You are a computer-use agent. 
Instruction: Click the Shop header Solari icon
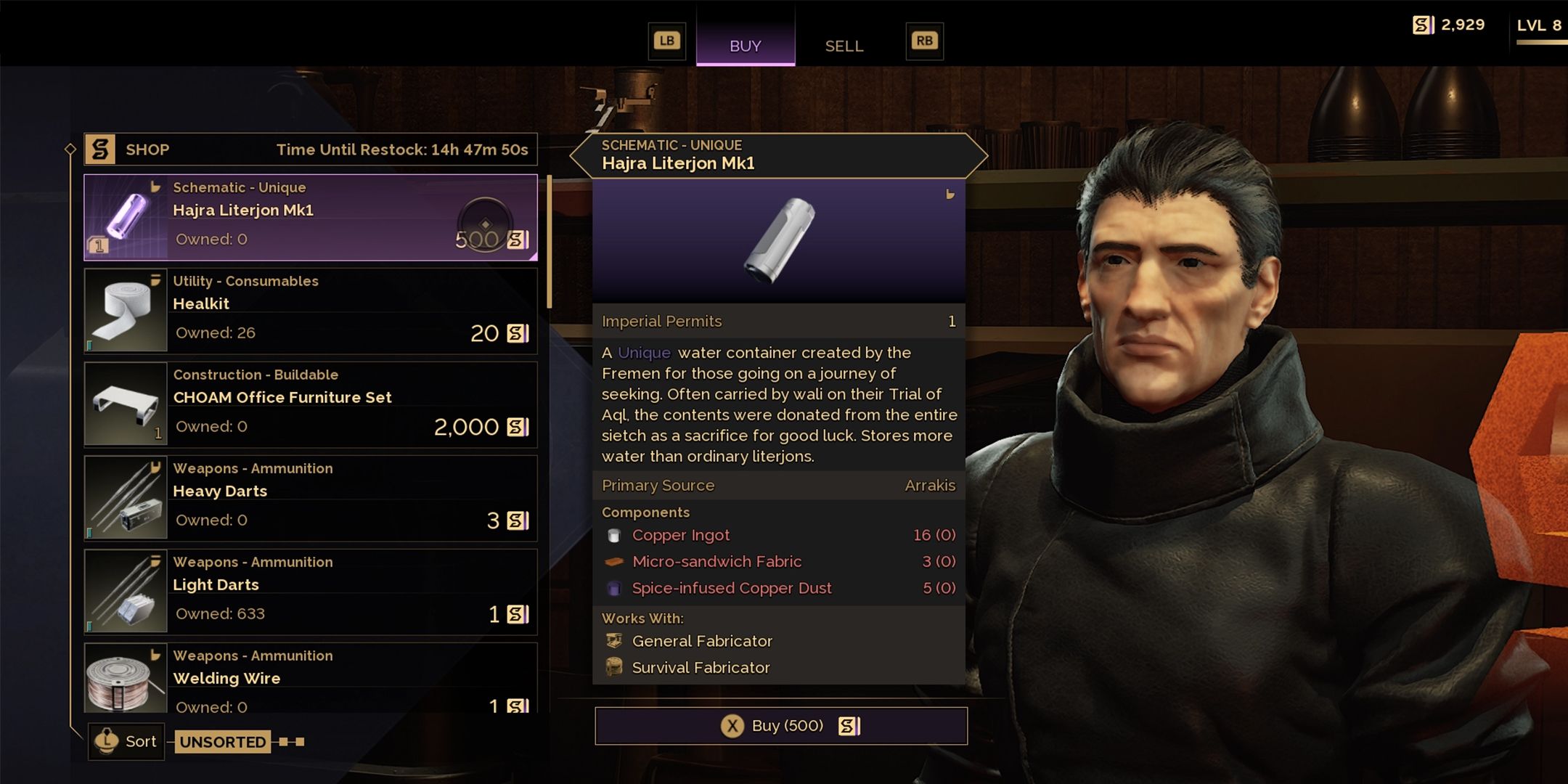tap(100, 150)
